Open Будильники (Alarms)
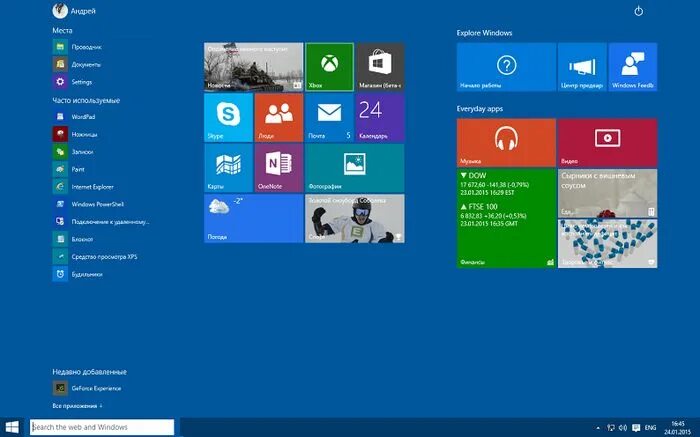700x437 pixels. [78, 274]
